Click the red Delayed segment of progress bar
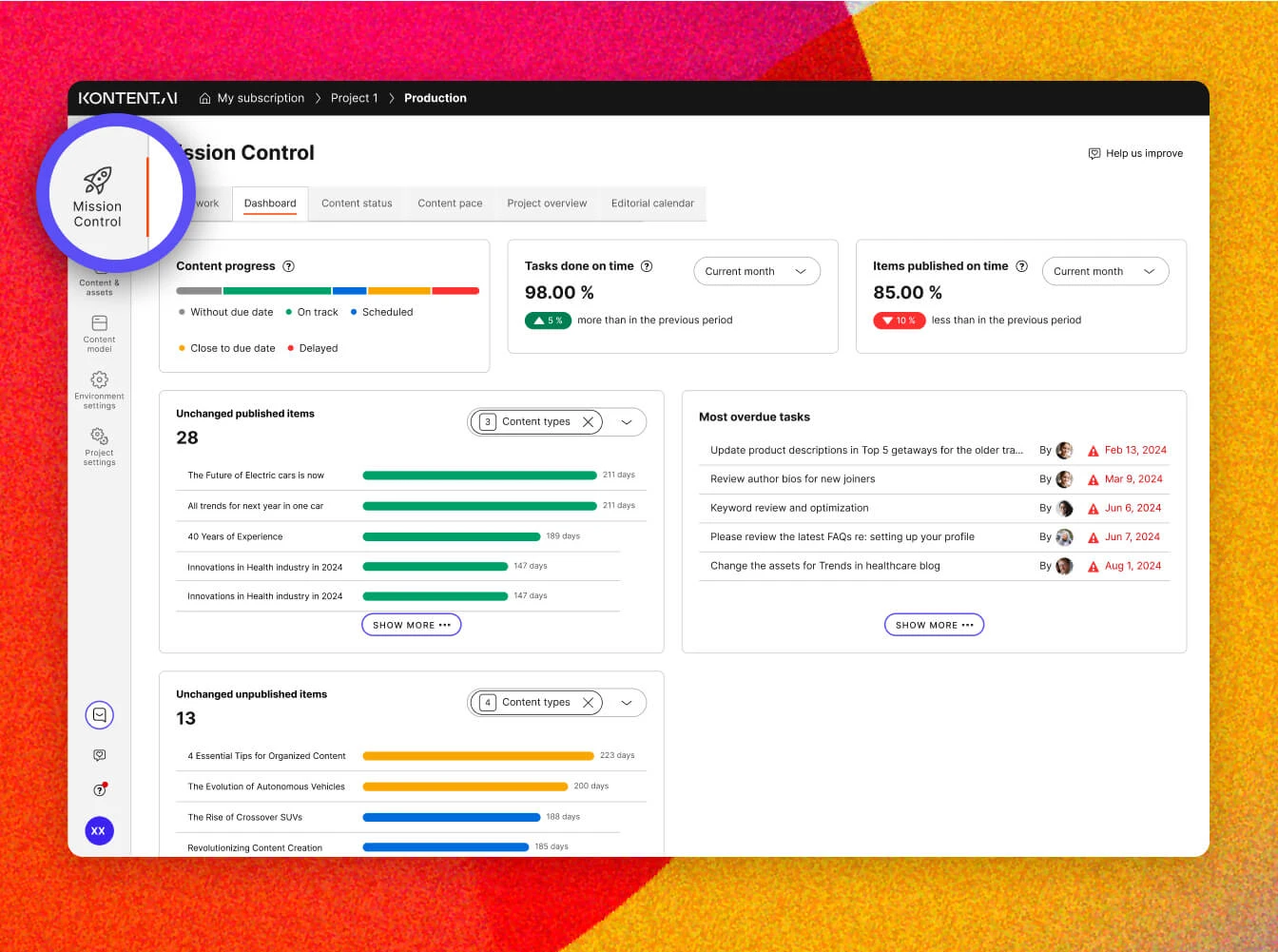Image resolution: width=1278 pixels, height=952 pixels. [455, 291]
